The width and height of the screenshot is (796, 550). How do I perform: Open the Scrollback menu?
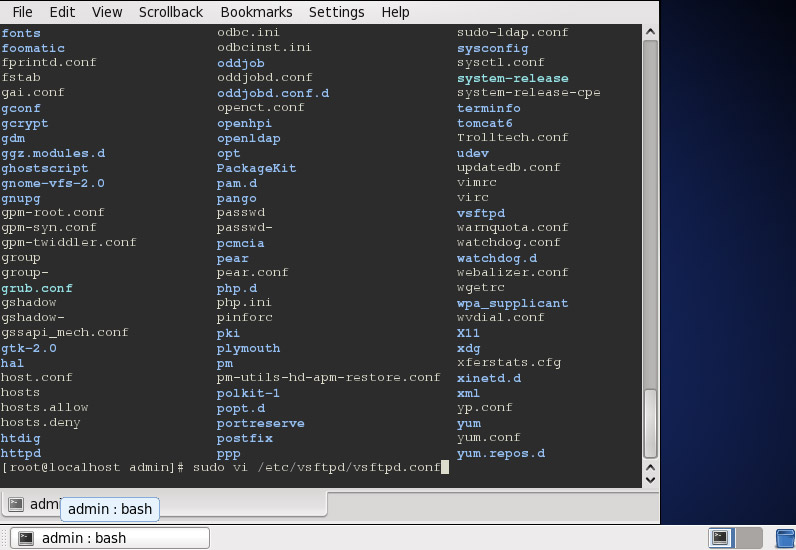coord(171,12)
